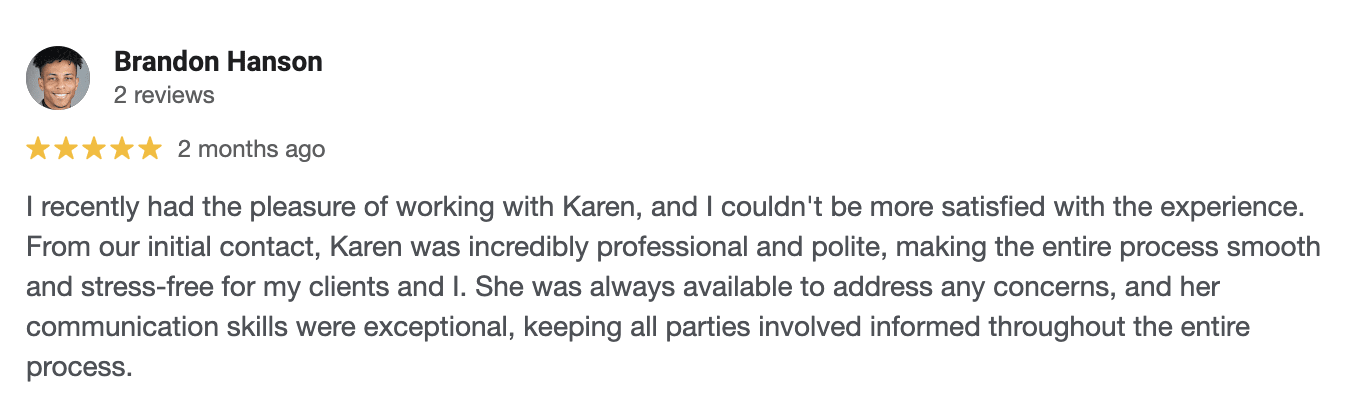The image size is (1368, 412).
Task: Click the word "stress-free" in the review
Action: pos(133,287)
